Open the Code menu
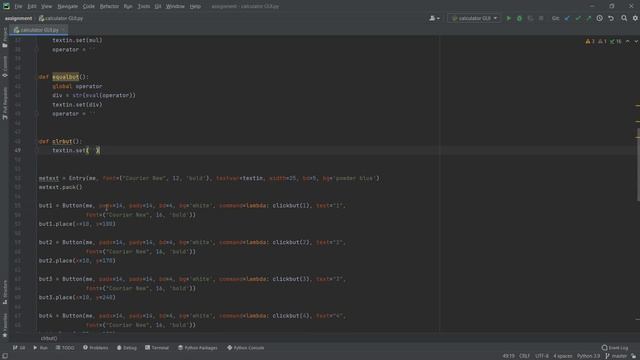 [89, 7]
